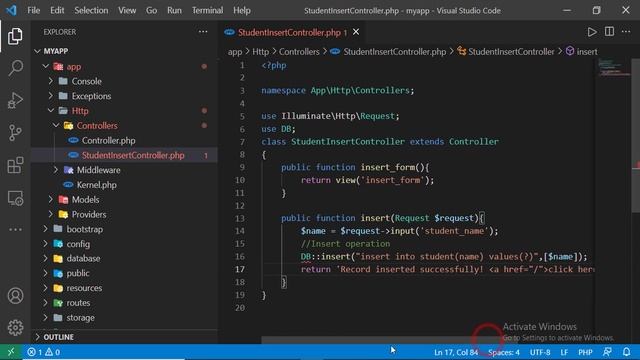Change encoding via UTF-8
Image resolution: width=640 pixels, height=360 pixels.
(540, 352)
